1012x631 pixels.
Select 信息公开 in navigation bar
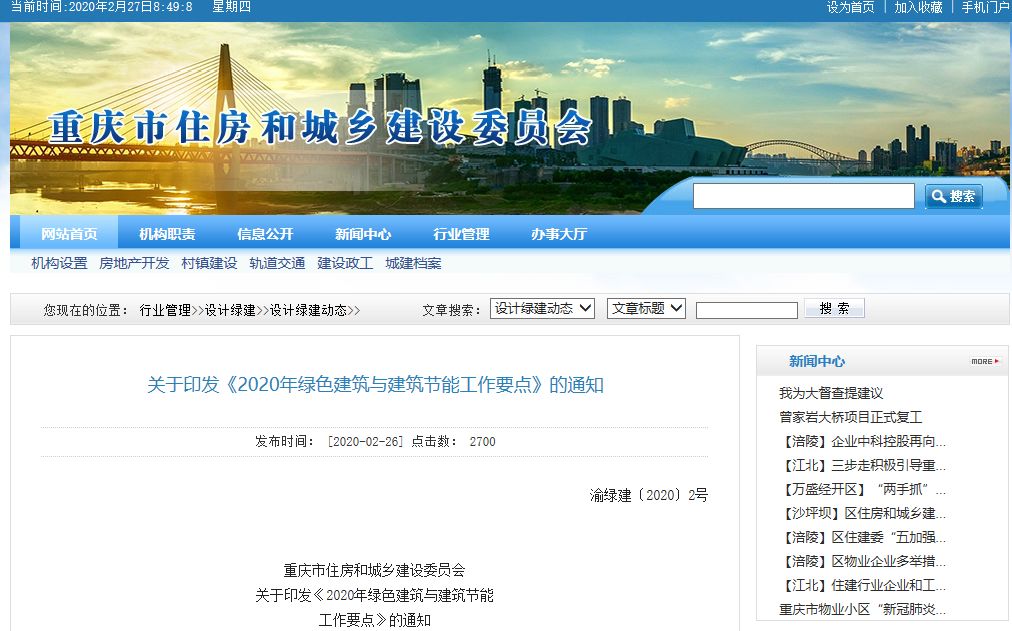pyautogui.click(x=265, y=234)
